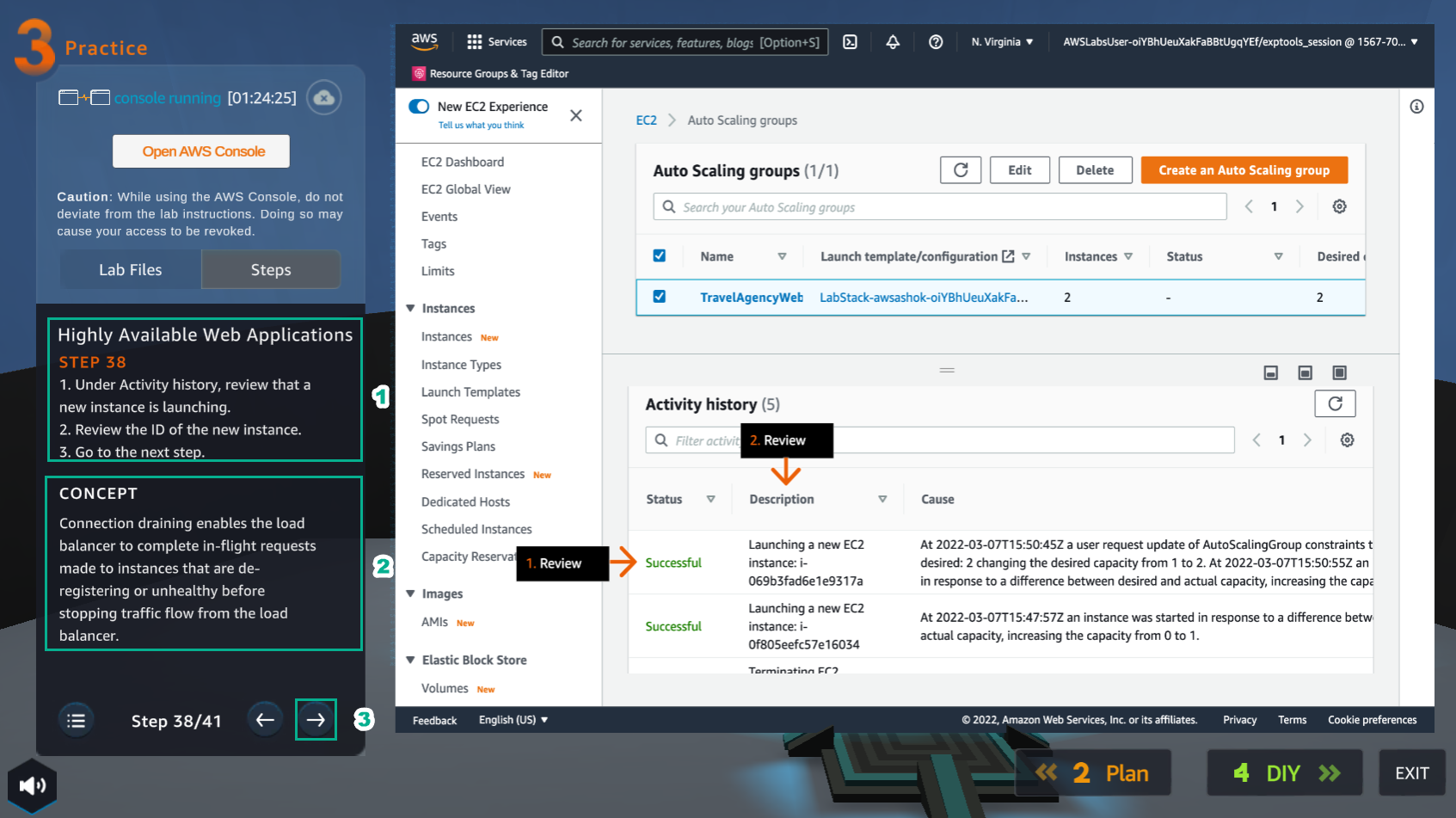Go to previous Auto Scaling groups page
1456x818 pixels.
pos(1249,206)
